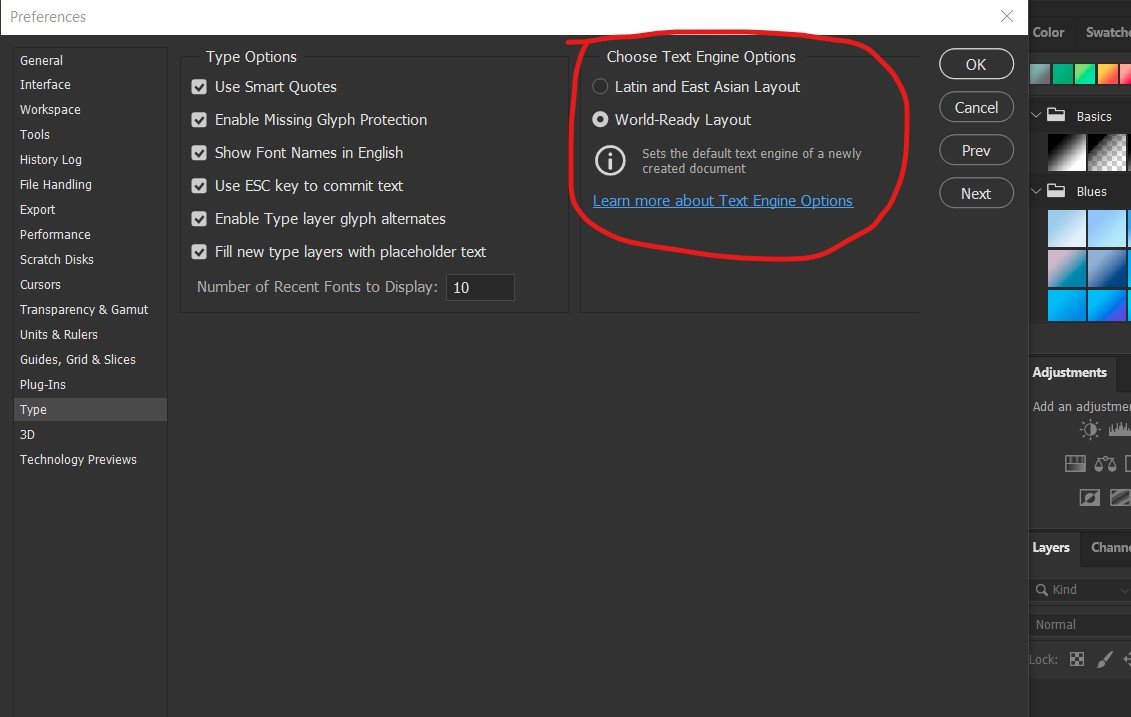Toggle Use ESC key to commit text
Viewport: 1131px width, 717px height.
(x=199, y=186)
